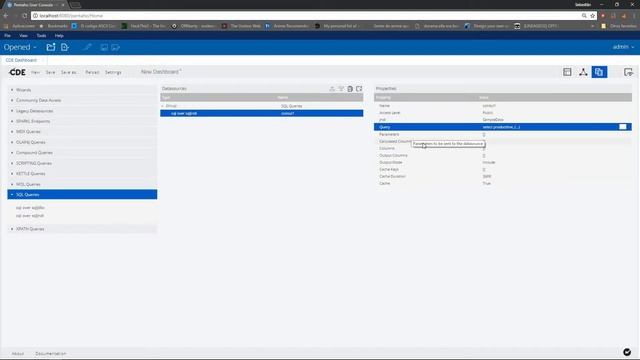640x360 pixels.
Task: Collapse the SQL Queries group
Action: 82,195
